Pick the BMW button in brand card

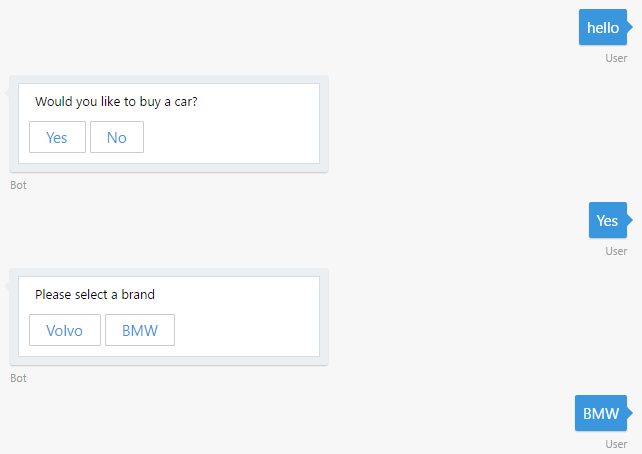(x=140, y=330)
